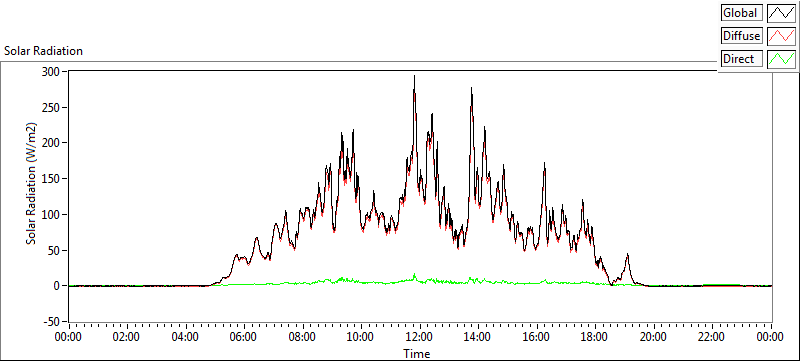Click the 16:00 time axis label
Image resolution: width=800 pixels, height=361 pixels.
[537, 337]
